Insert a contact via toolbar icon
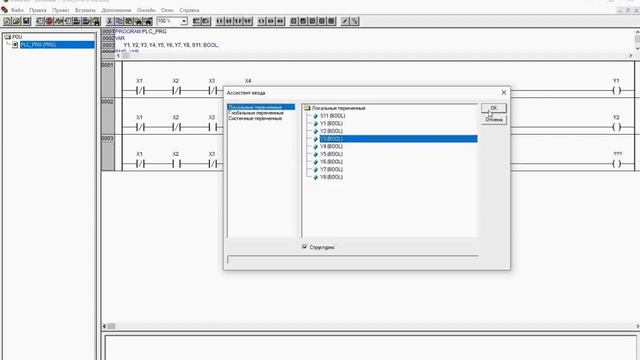Screen dimensions: 640x360 pyautogui.click(x=220, y=21)
